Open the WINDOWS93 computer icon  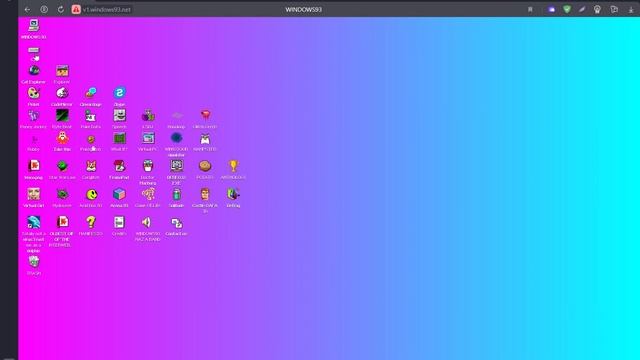pos(33,25)
